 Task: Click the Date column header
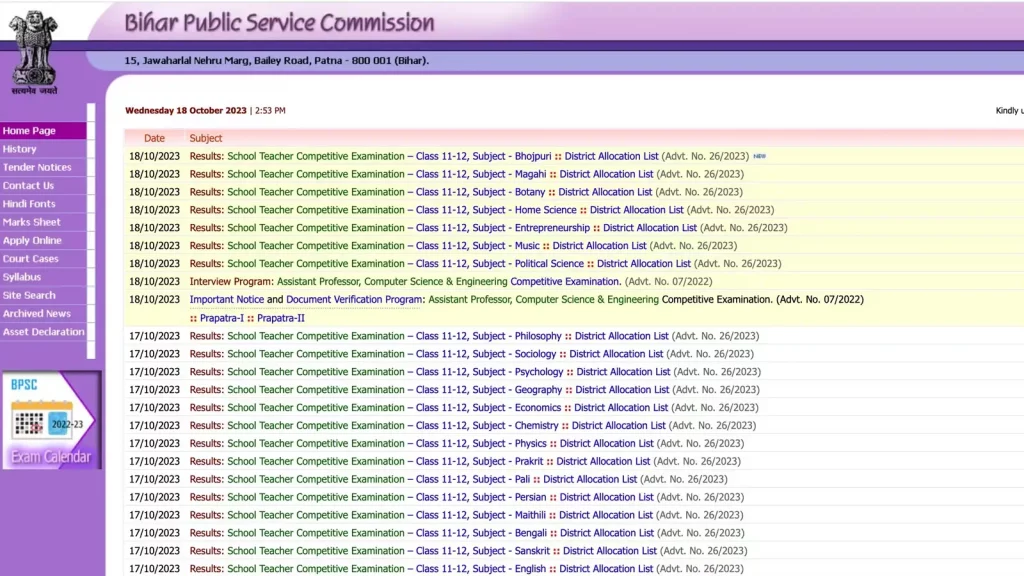[x=154, y=138]
